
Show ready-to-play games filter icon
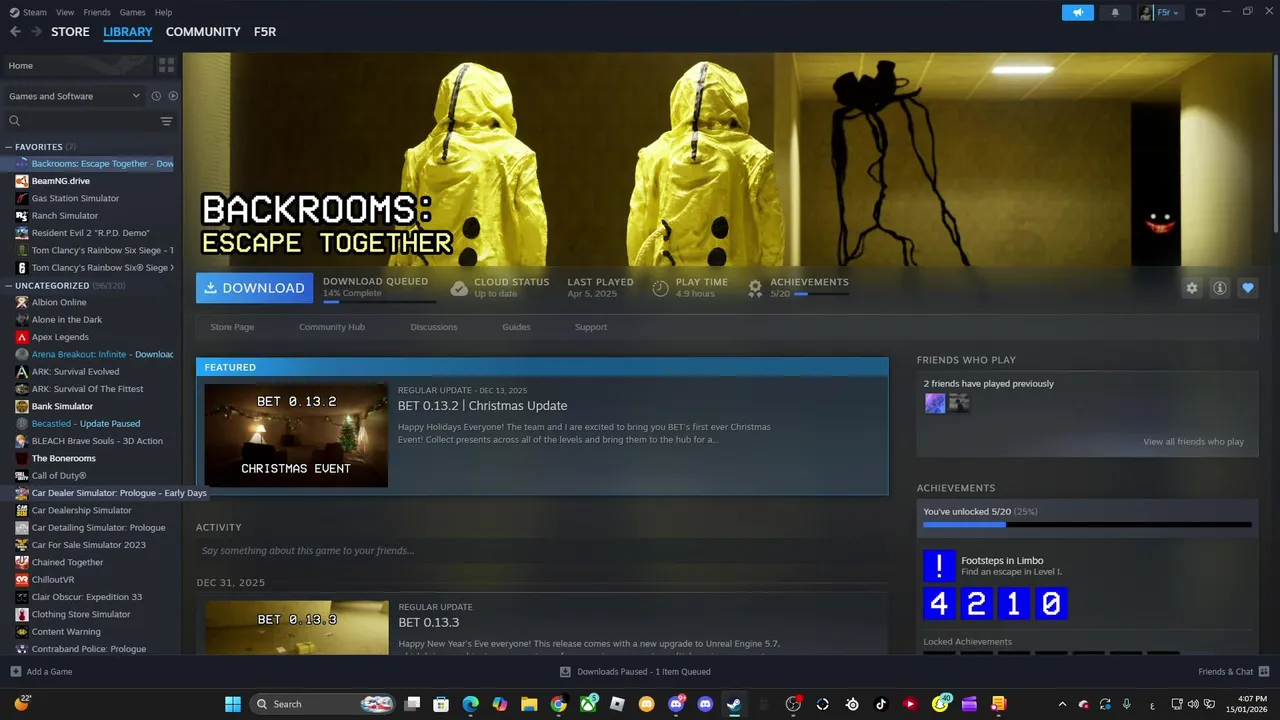click(x=173, y=96)
